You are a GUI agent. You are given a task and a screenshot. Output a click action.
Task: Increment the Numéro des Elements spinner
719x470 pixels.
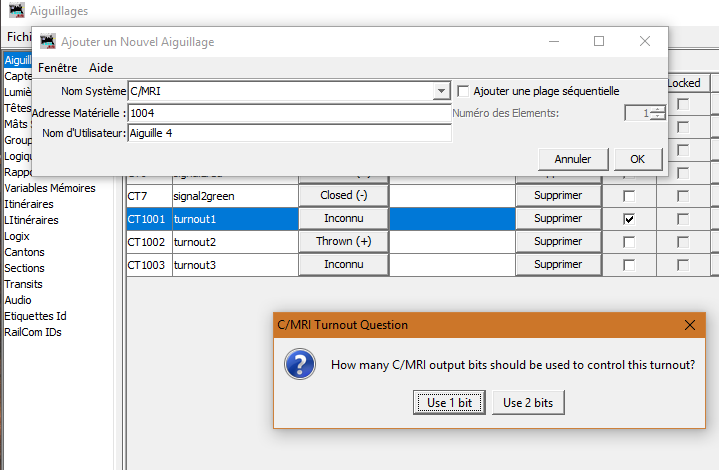[x=657, y=109]
